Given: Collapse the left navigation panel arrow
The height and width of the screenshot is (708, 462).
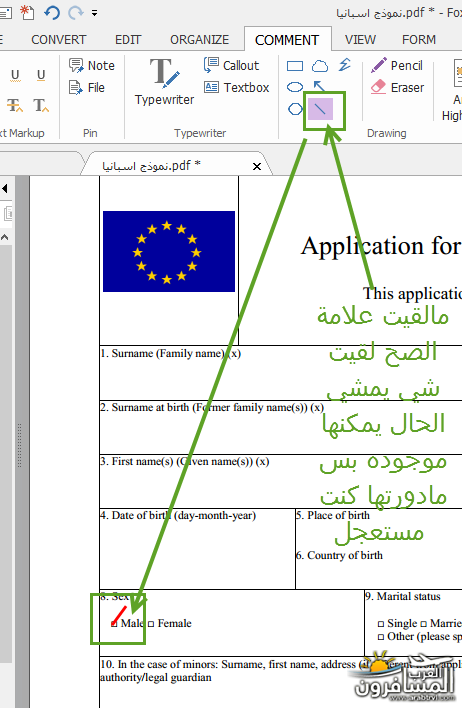Looking at the screenshot, I should point(5,188).
